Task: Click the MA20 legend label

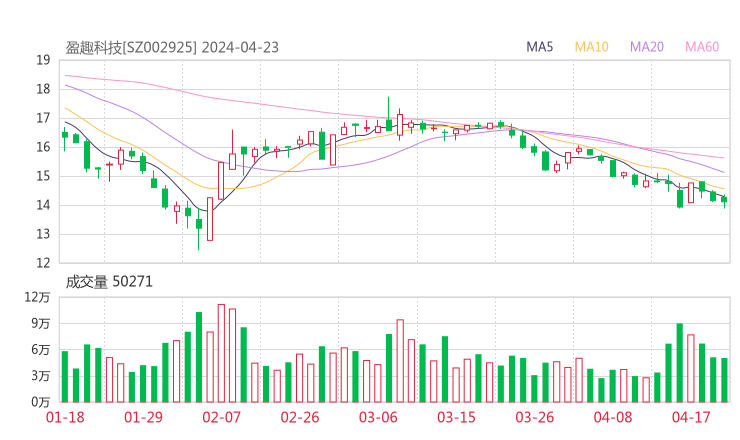Action: pyautogui.click(x=647, y=47)
